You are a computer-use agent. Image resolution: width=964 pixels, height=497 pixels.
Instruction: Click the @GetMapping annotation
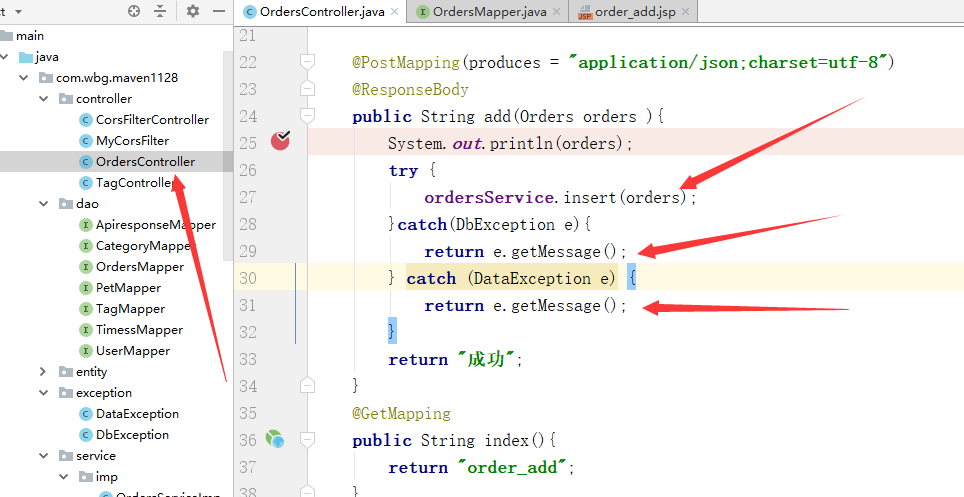pos(401,413)
